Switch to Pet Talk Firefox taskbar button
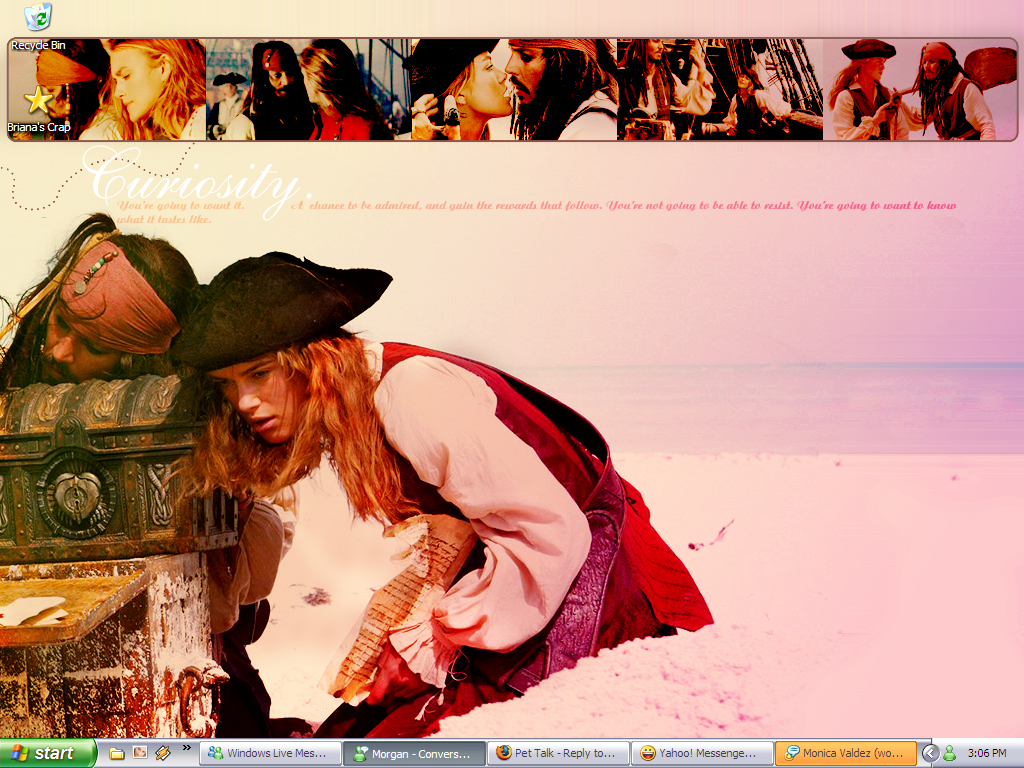This screenshot has height=768, width=1024. click(558, 753)
